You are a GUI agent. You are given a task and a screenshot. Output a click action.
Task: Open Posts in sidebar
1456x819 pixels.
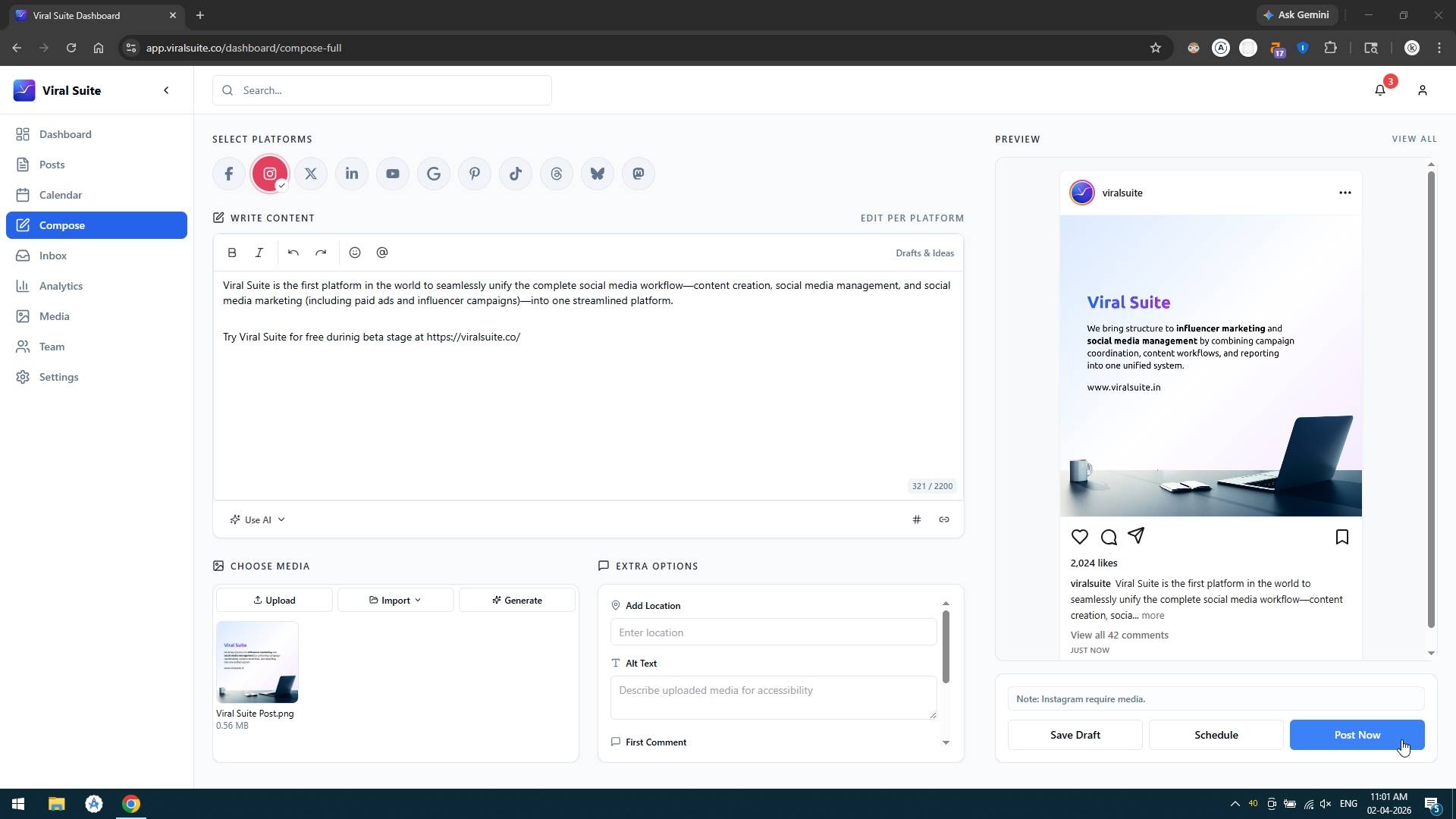click(96, 165)
